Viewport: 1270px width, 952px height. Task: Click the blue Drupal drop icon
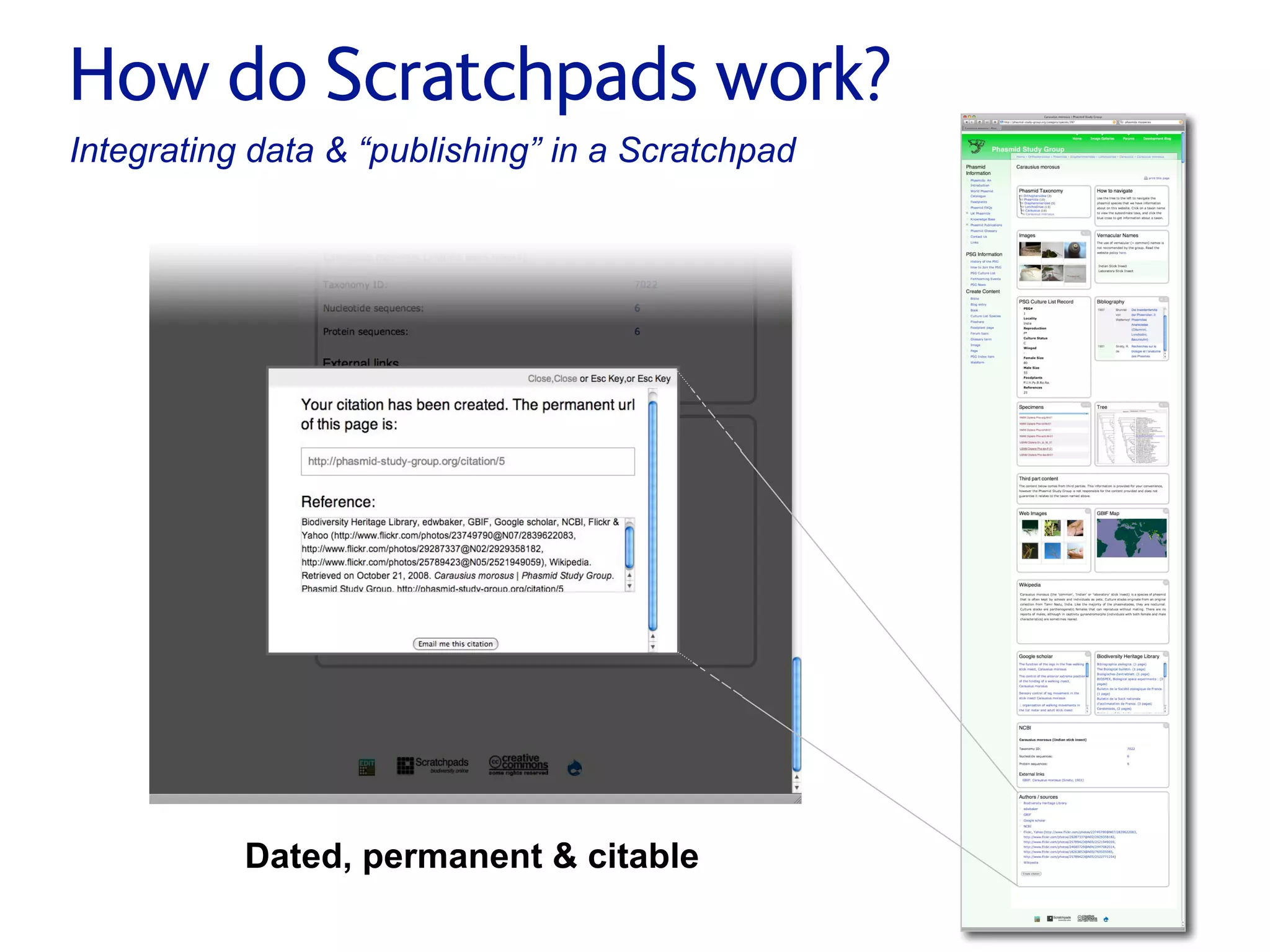575,768
